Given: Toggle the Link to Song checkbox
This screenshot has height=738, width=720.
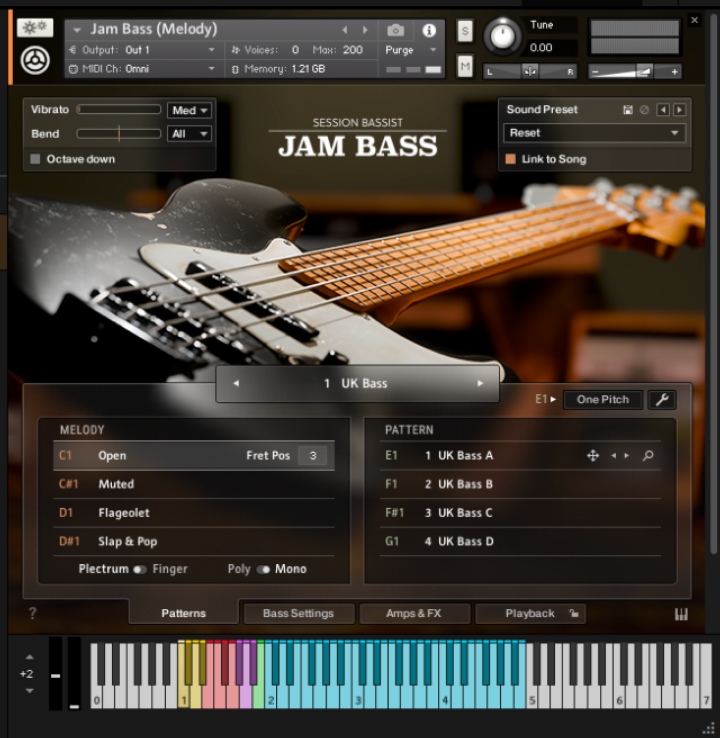Looking at the screenshot, I should coord(511,159).
